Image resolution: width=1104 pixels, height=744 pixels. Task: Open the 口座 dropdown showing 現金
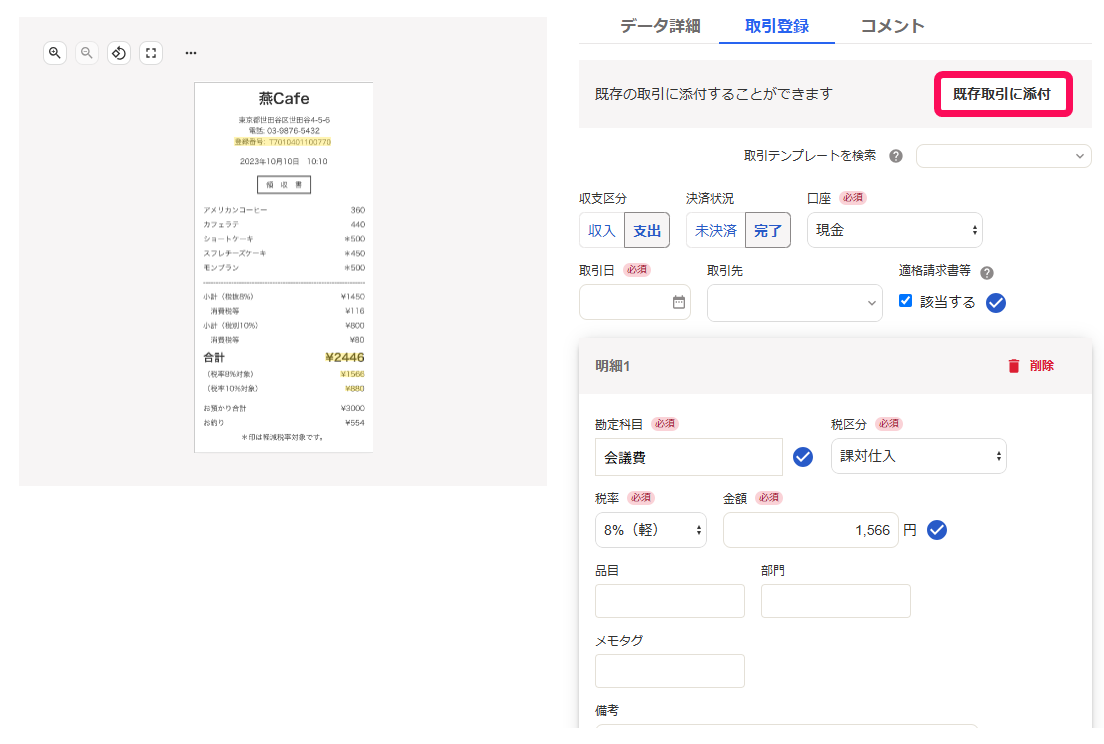894,230
